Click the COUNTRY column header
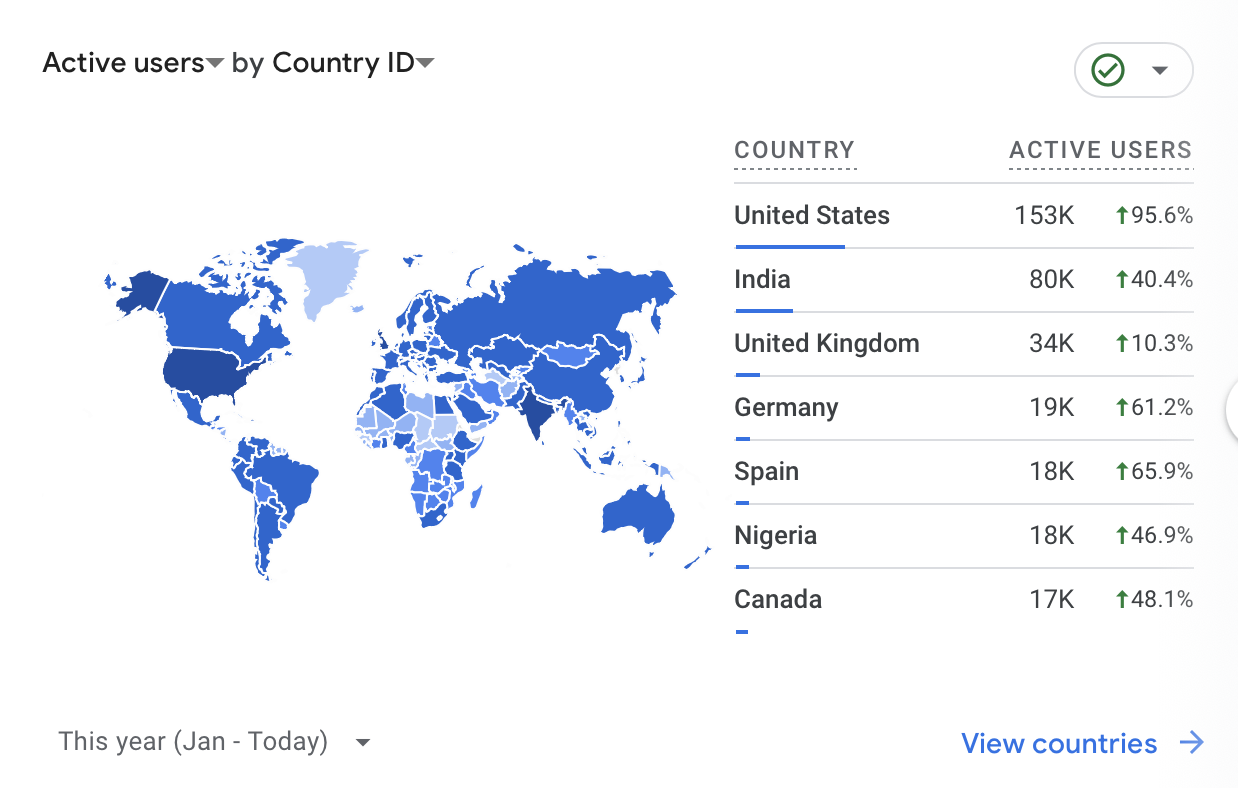This screenshot has height=788, width=1238. click(x=795, y=150)
